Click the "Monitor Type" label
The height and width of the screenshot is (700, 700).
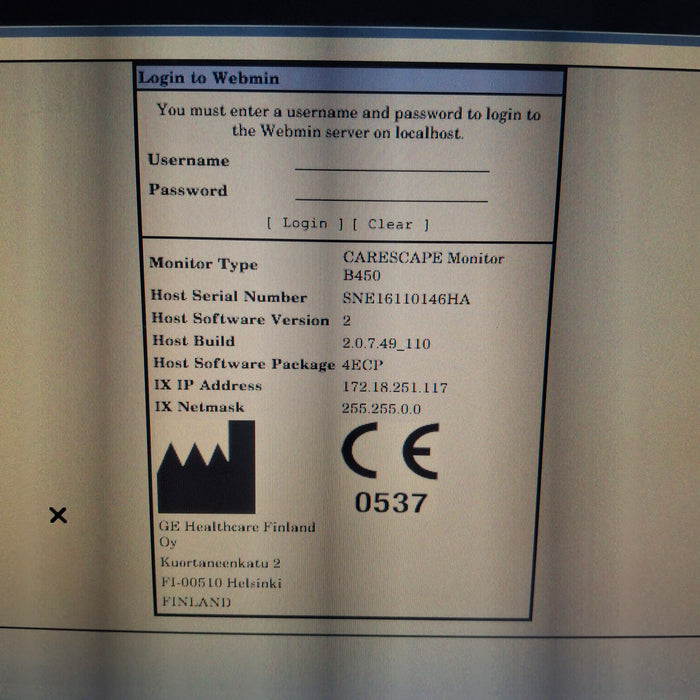(x=204, y=263)
